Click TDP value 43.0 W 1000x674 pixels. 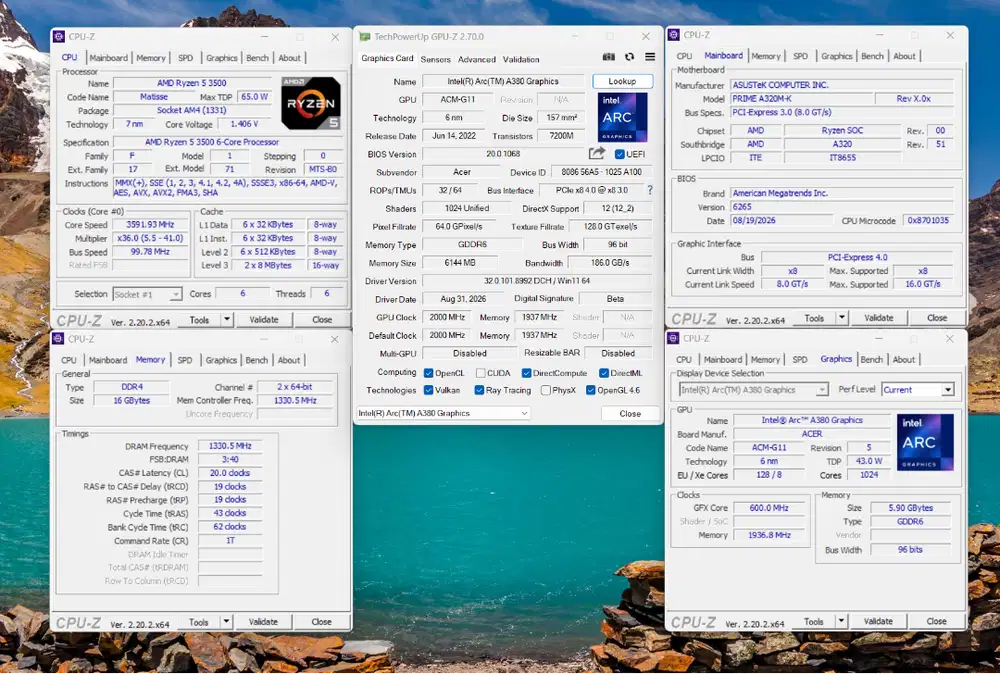click(x=869, y=461)
